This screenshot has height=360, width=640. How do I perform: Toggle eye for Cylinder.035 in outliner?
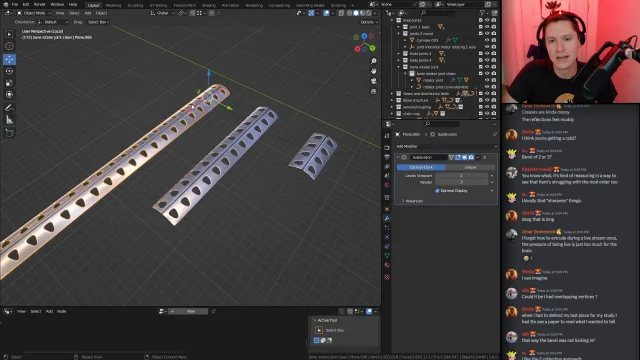coord(487,40)
